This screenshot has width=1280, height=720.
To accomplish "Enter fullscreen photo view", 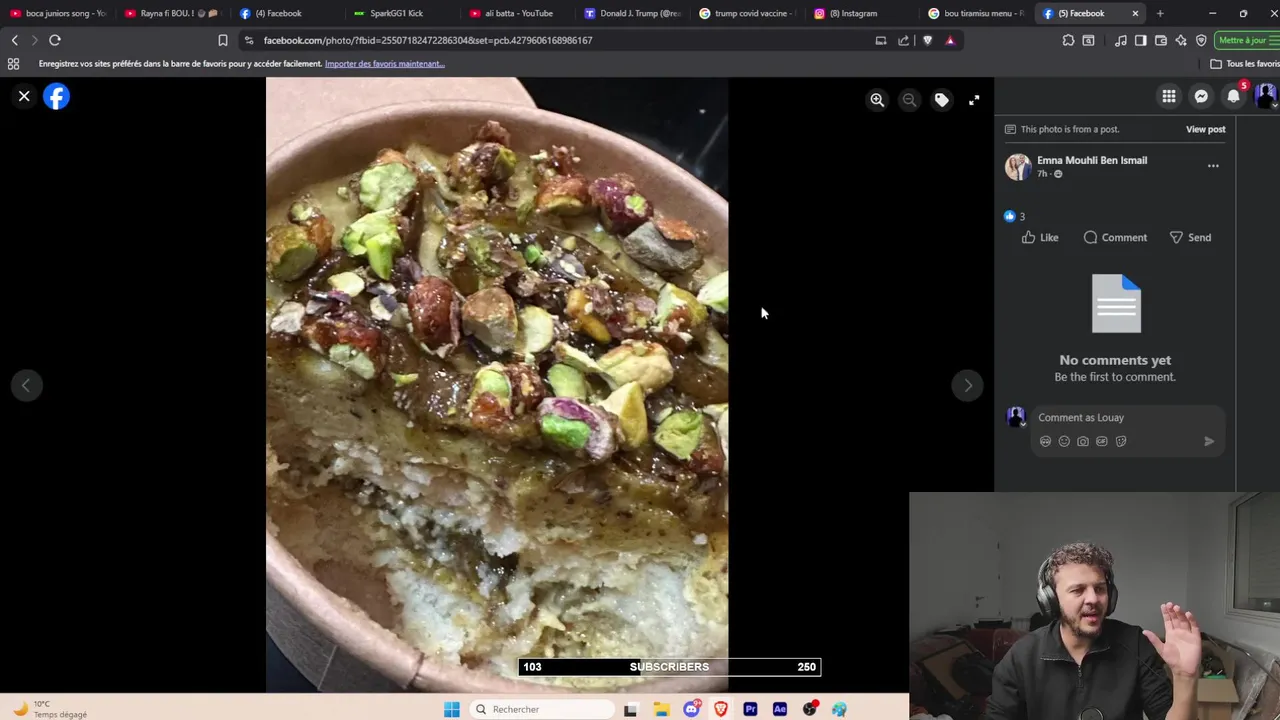I will (x=974, y=100).
